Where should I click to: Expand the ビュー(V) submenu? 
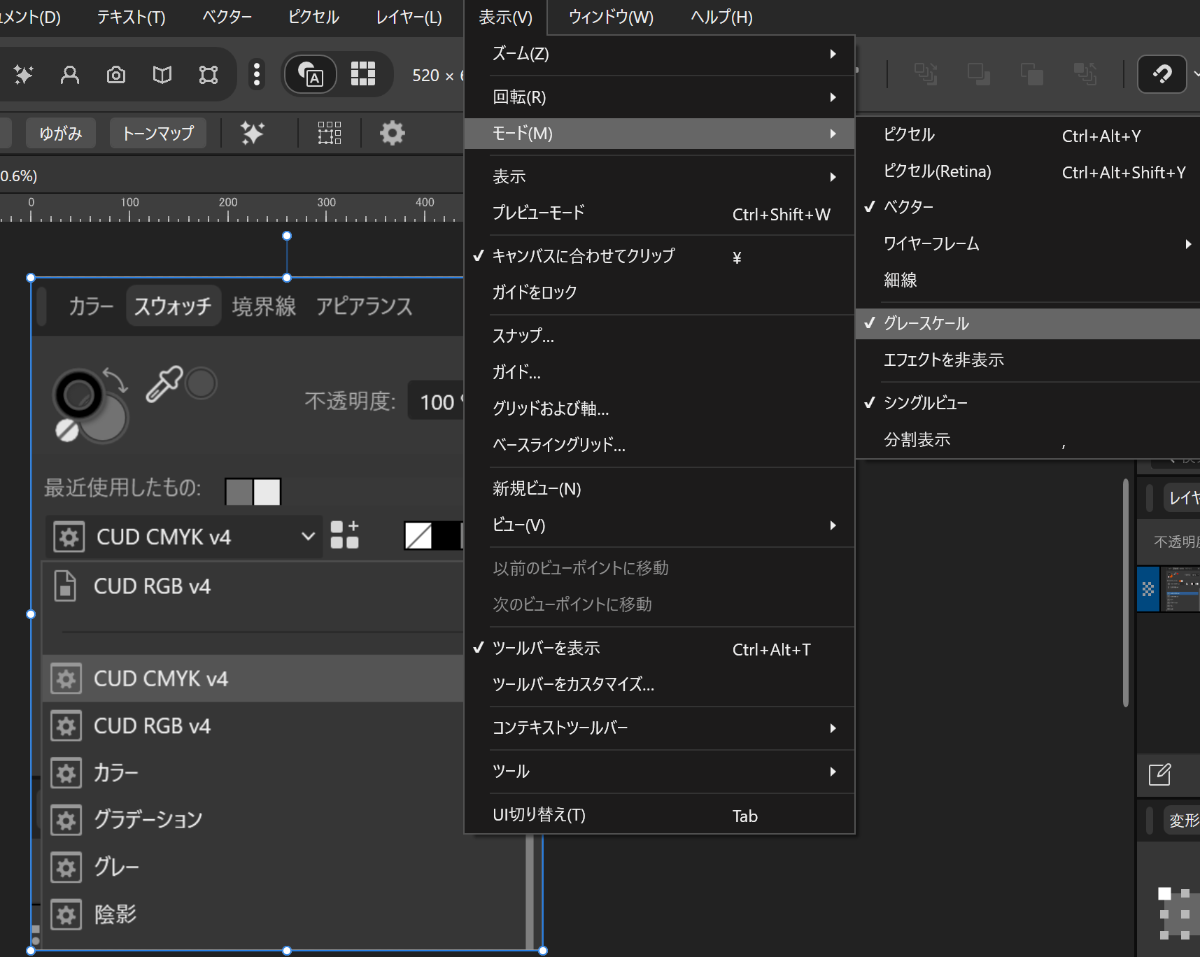point(660,525)
